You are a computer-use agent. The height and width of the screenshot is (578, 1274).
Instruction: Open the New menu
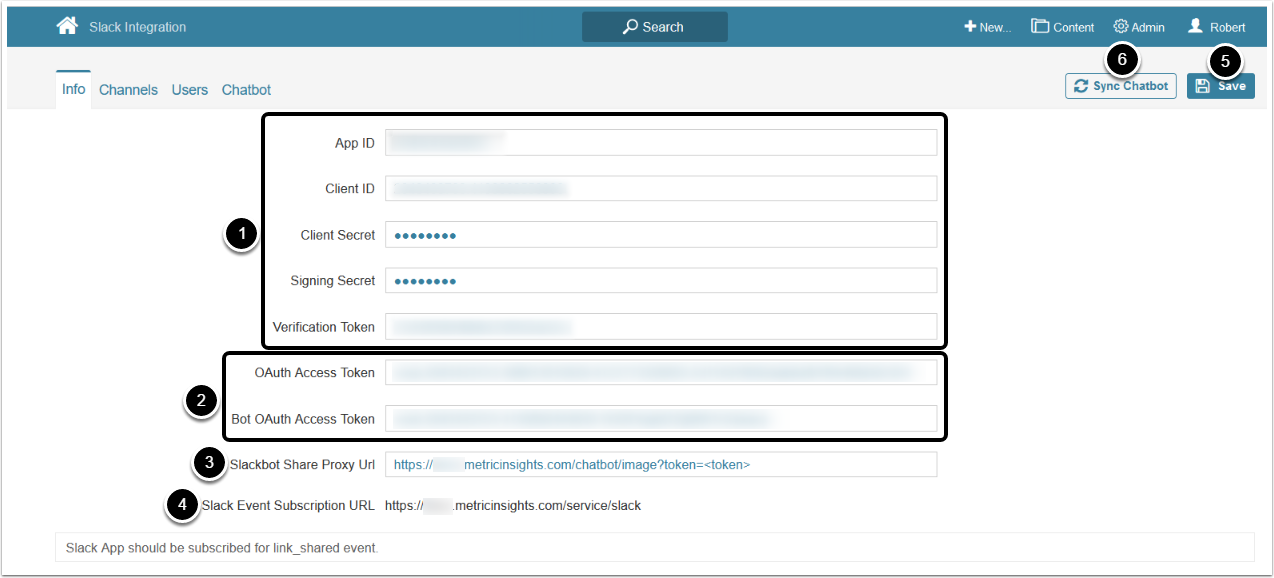tap(987, 27)
